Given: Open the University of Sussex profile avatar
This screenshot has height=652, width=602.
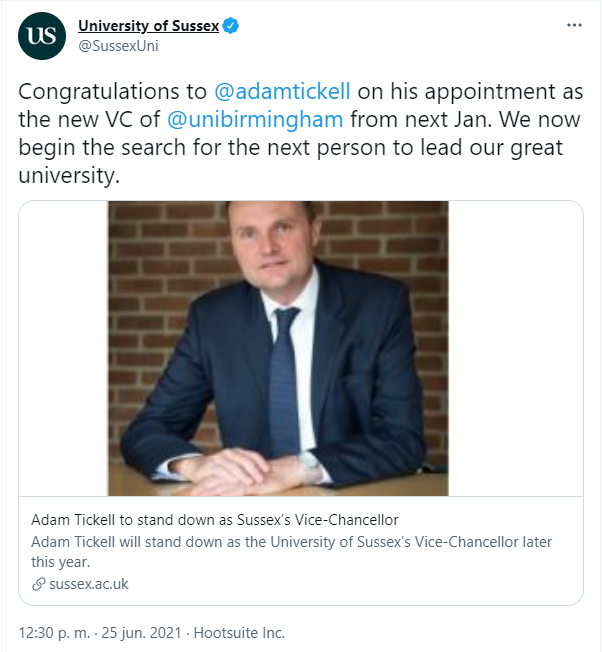Looking at the screenshot, I should tap(42, 36).
